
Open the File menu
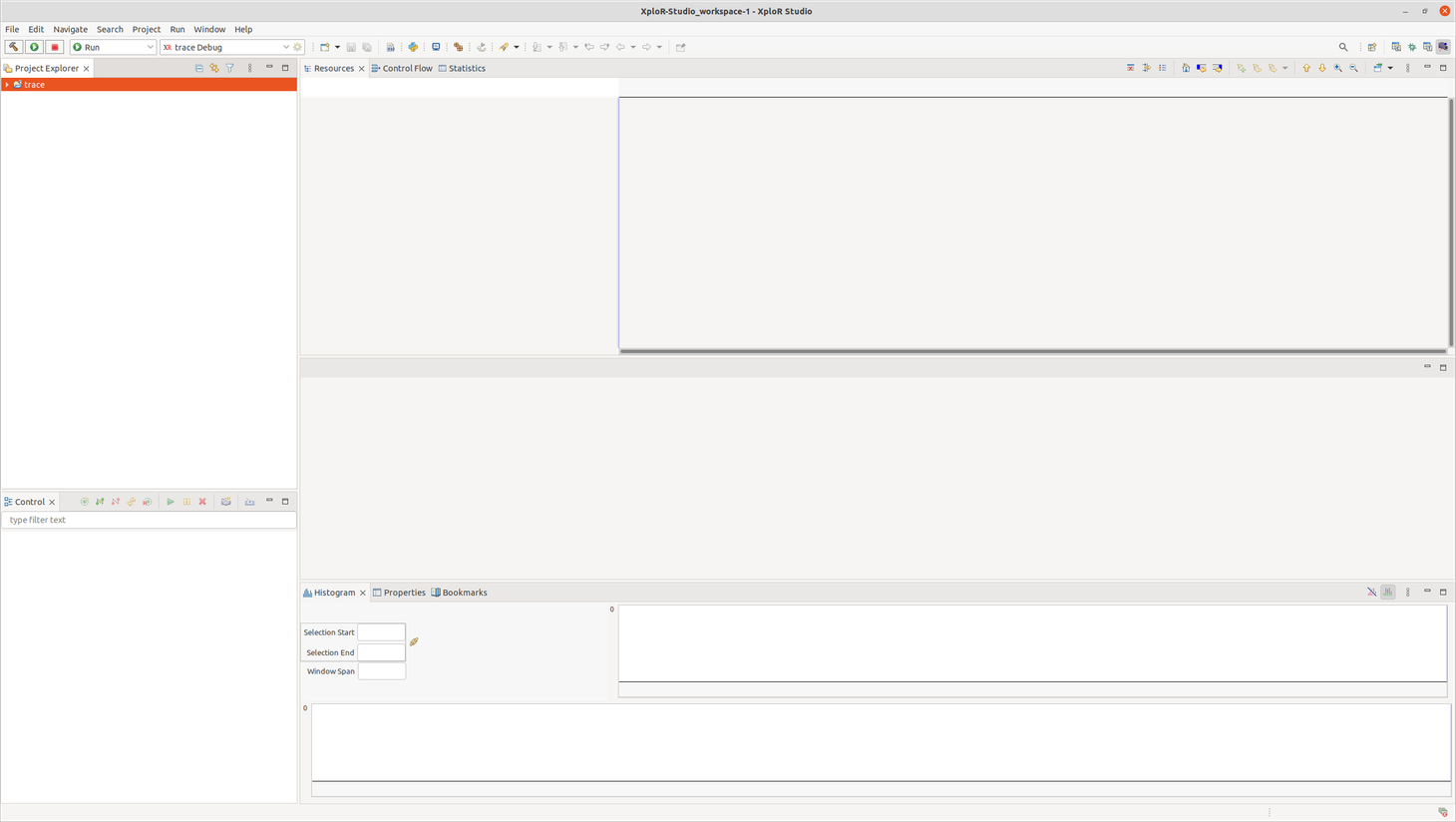12,29
